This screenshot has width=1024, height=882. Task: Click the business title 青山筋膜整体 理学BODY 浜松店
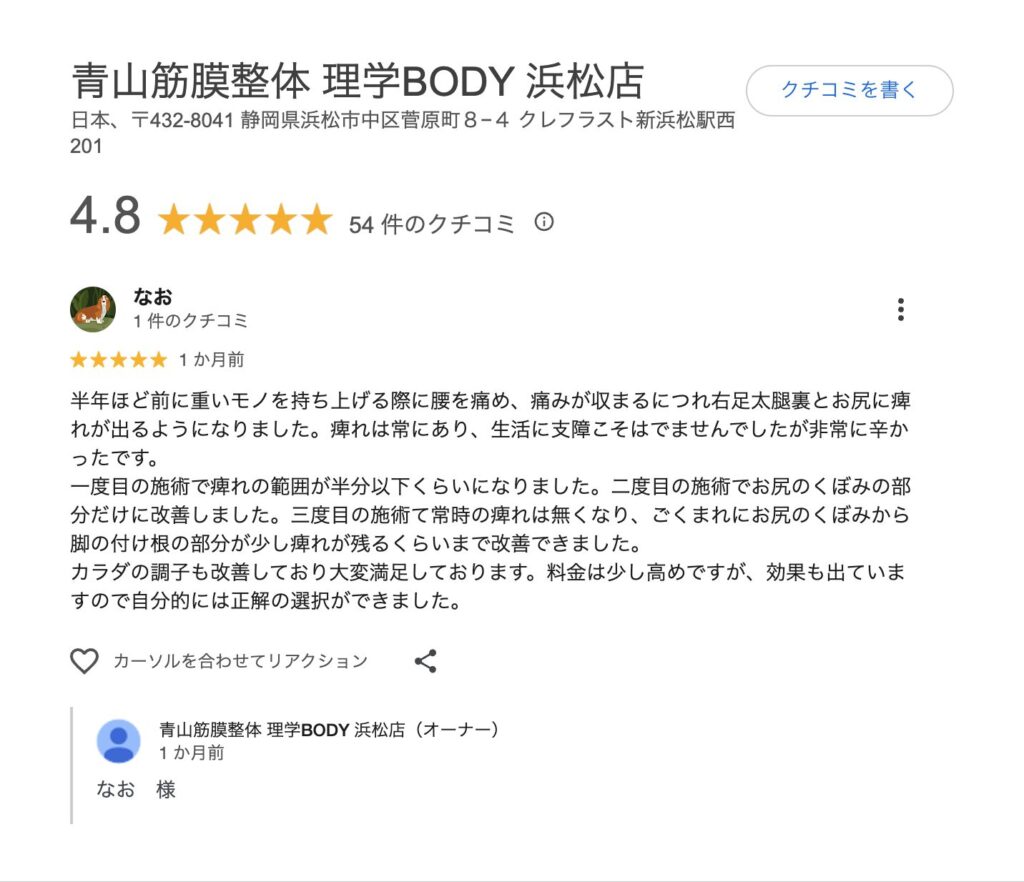357,81
